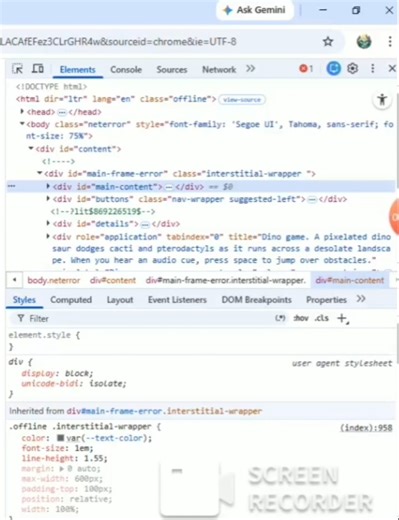Close the DevTools panel
Image resolution: width=399 pixels, height=520 pixels.
click(x=392, y=69)
